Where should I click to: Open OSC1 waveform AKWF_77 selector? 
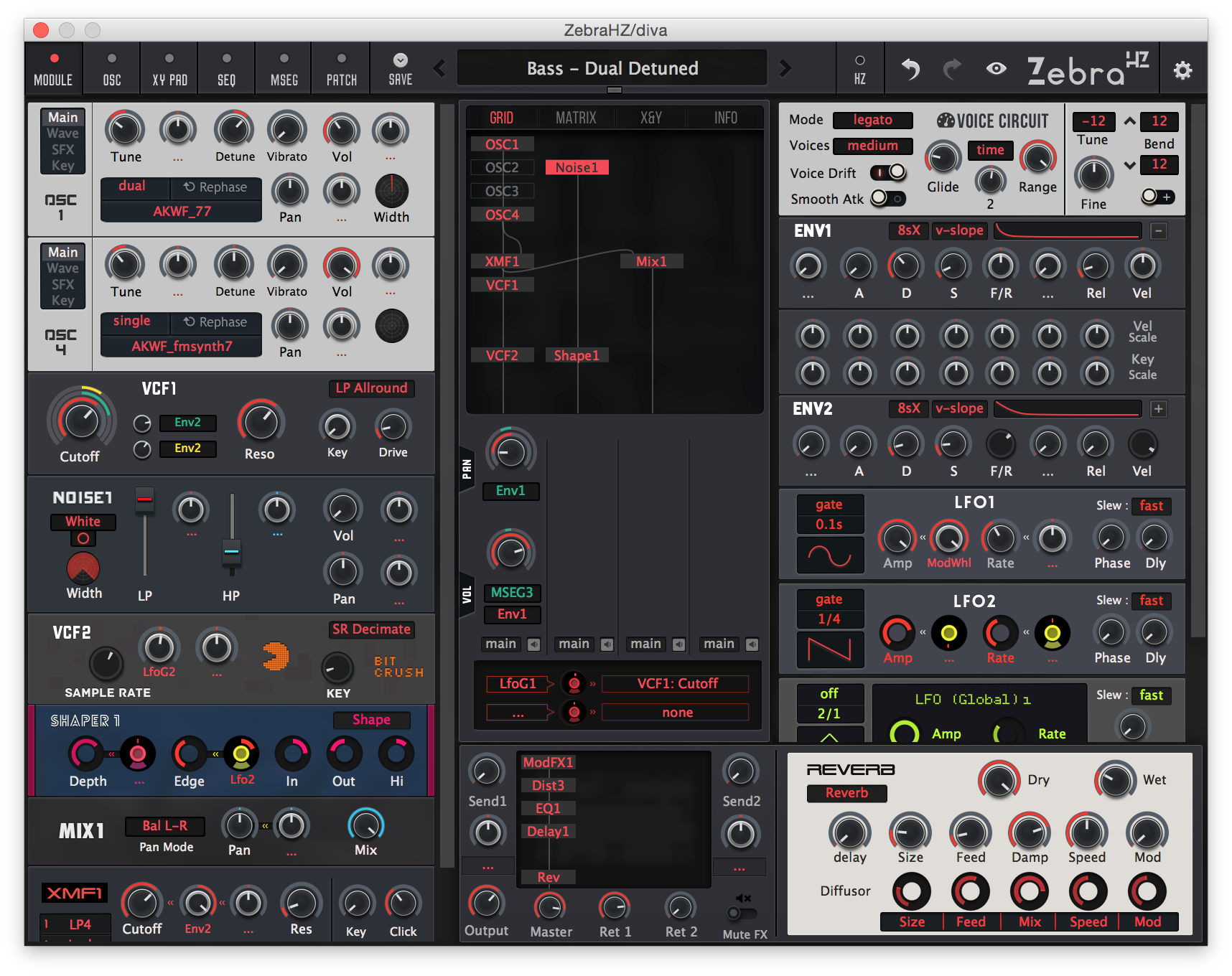coord(182,212)
